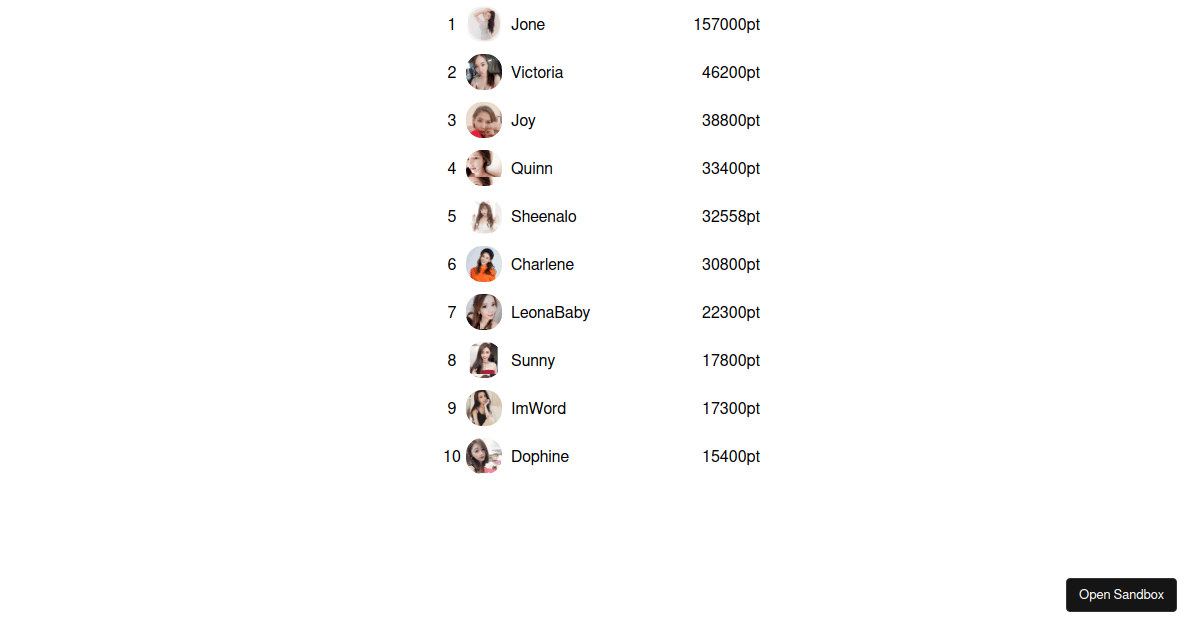Click Quinn's profile avatar
This screenshot has width=1200, height=630.
coord(484,168)
